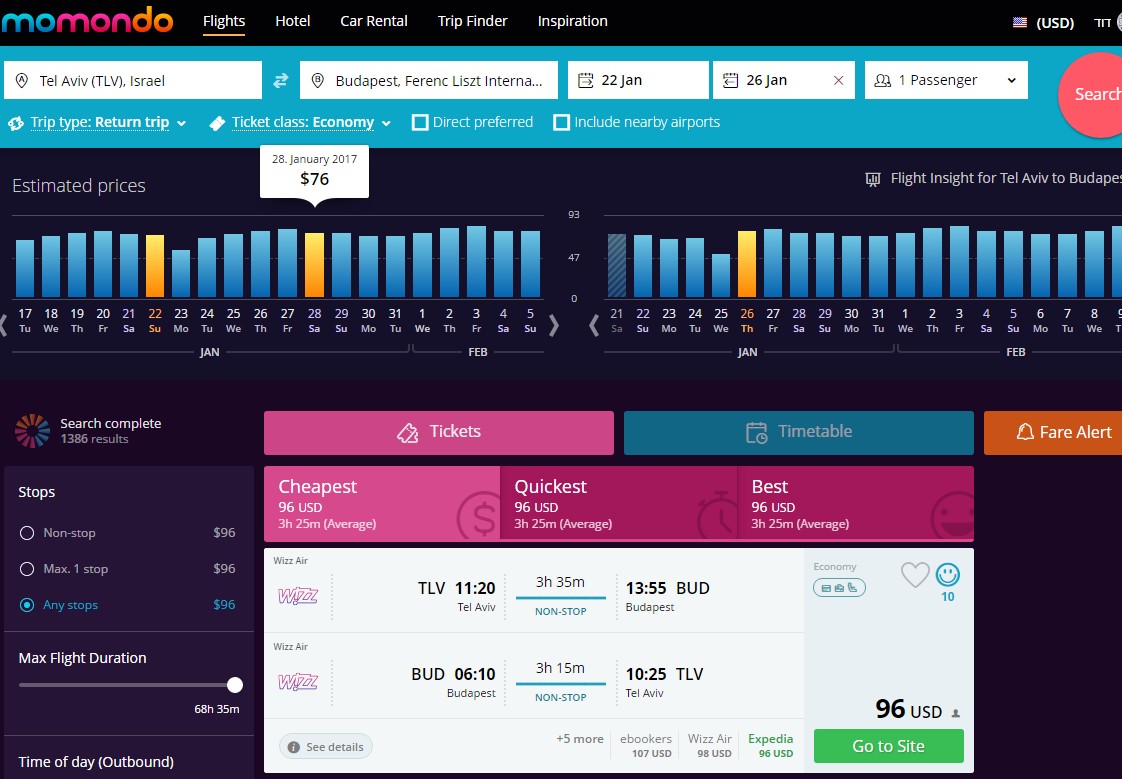Select the Max. 1 stop option
Image resolution: width=1122 pixels, height=779 pixels.
tap(27, 569)
